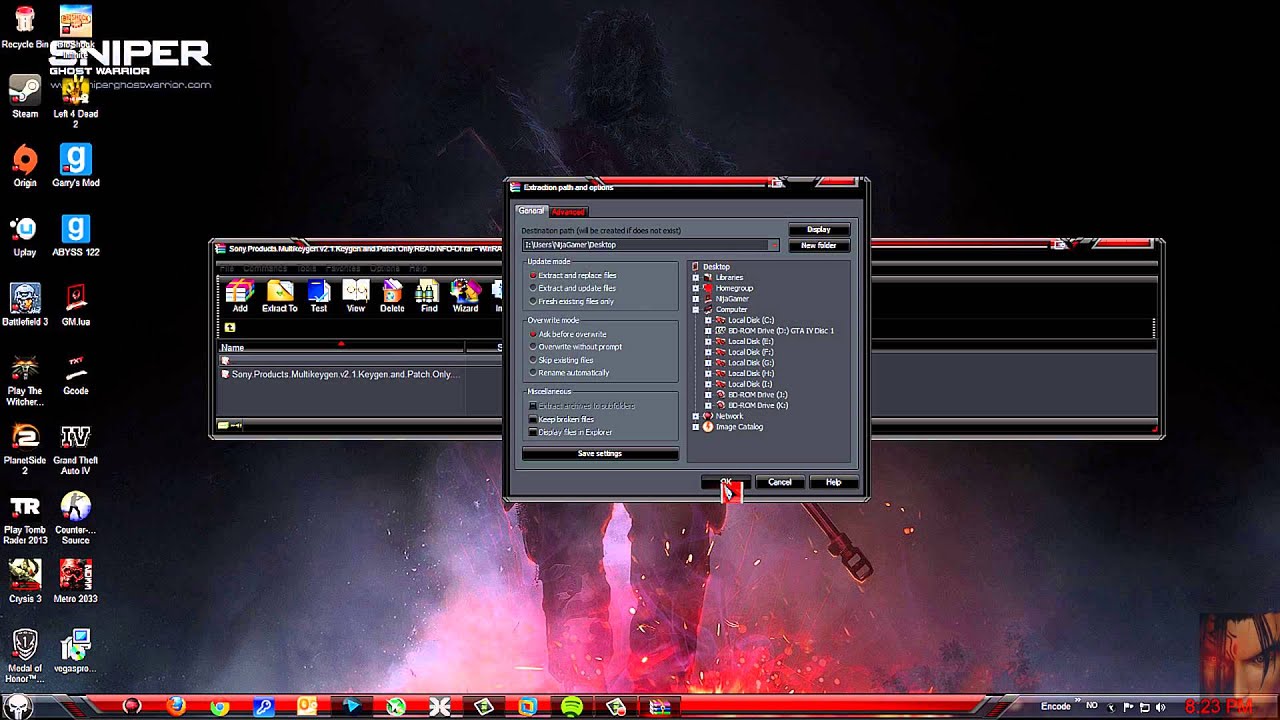Open the Commands menu in WinRAR
This screenshot has height=720, width=1280.
point(264,268)
